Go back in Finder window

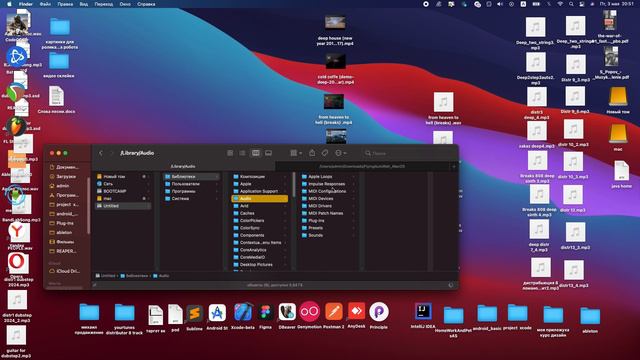[101, 153]
